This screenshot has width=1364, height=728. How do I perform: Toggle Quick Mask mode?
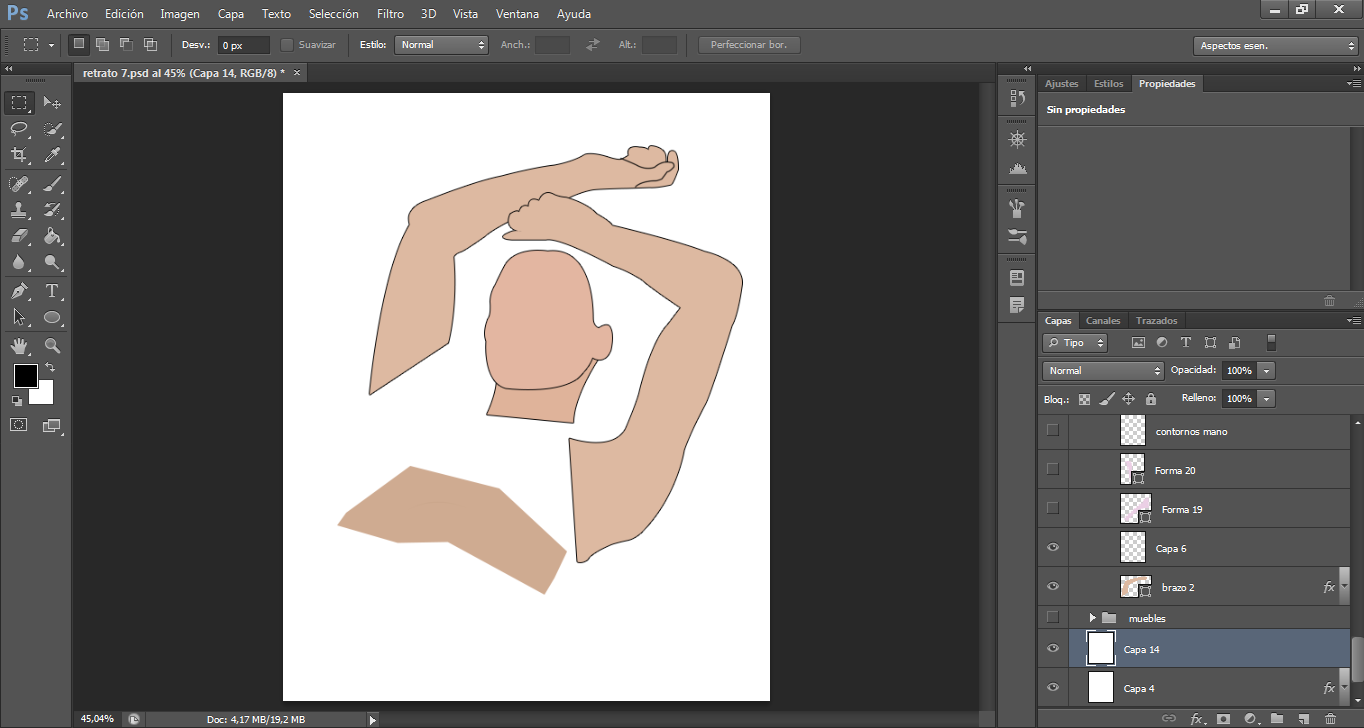pyautogui.click(x=19, y=425)
